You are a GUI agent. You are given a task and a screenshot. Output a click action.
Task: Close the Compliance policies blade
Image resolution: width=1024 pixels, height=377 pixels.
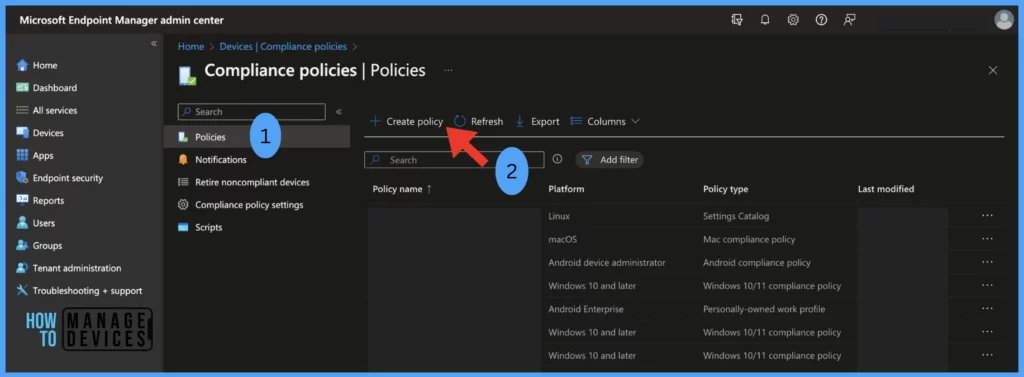coord(993,70)
